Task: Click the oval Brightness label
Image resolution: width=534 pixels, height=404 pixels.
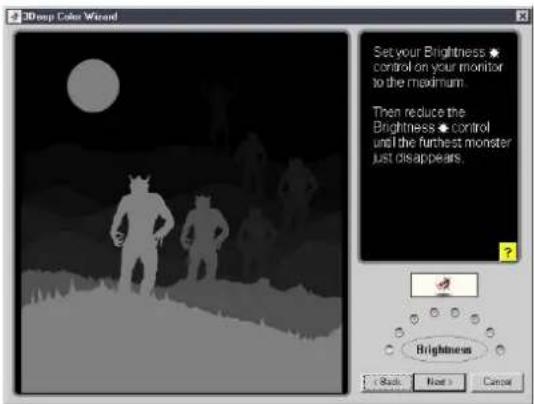Action: (x=444, y=349)
